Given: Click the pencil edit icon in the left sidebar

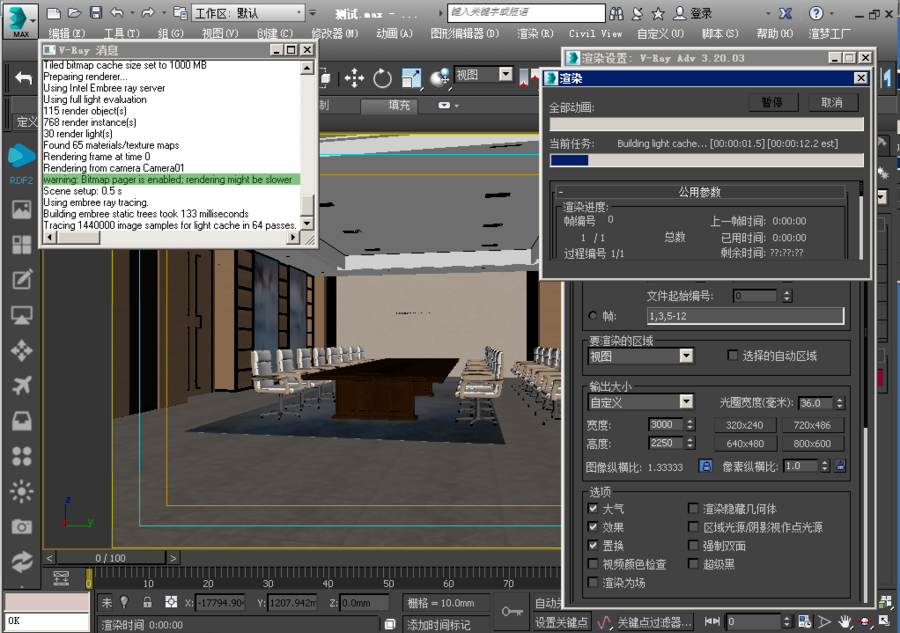Looking at the screenshot, I should (x=22, y=279).
